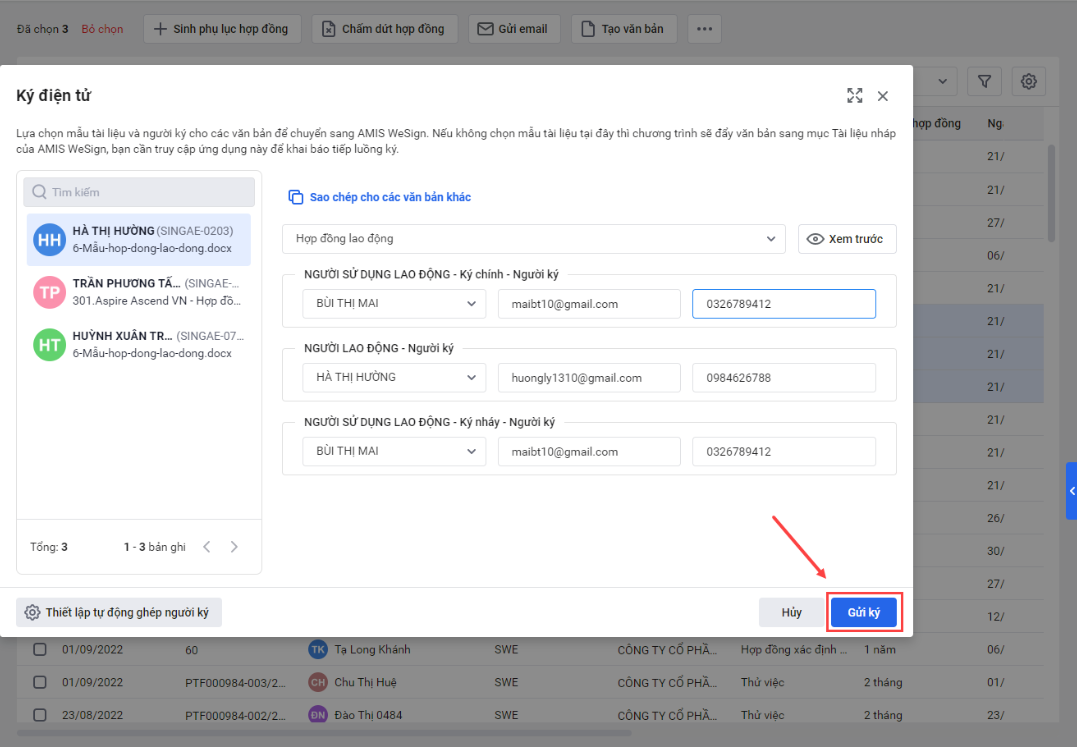
Task: Open the Hợp đồng lao động template dropdown
Action: pos(534,239)
